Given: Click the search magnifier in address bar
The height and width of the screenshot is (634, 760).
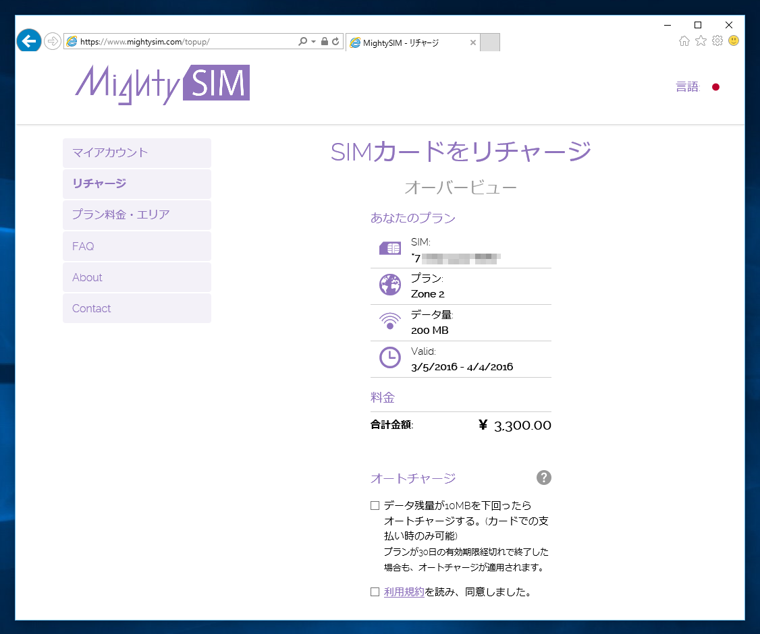Looking at the screenshot, I should (302, 41).
